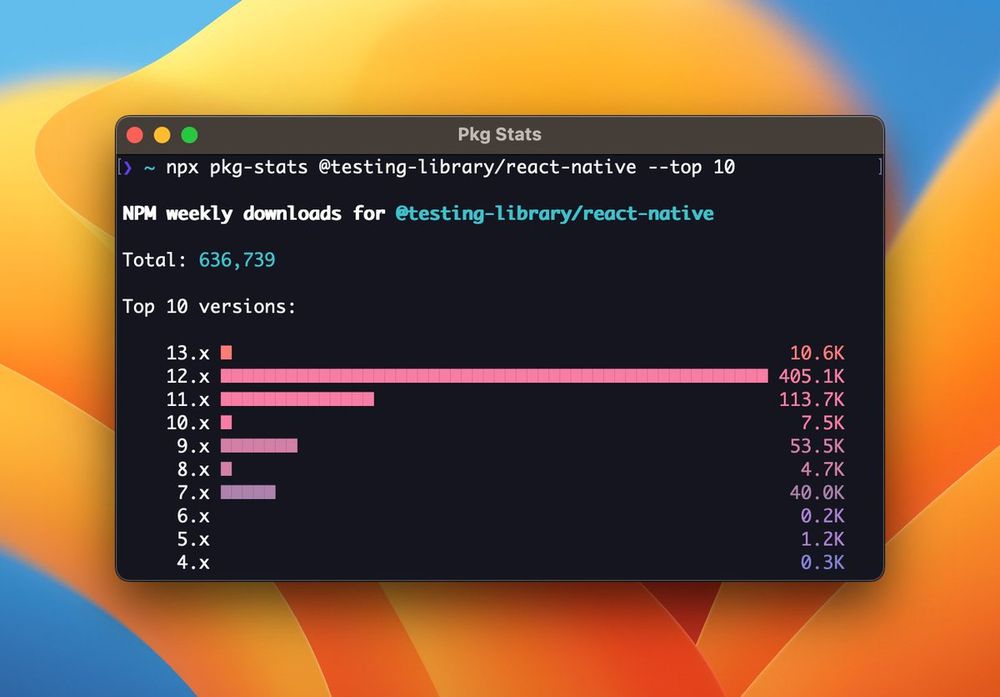This screenshot has height=697, width=1000.
Task: Click the 9.x download bar
Action: (x=259, y=446)
